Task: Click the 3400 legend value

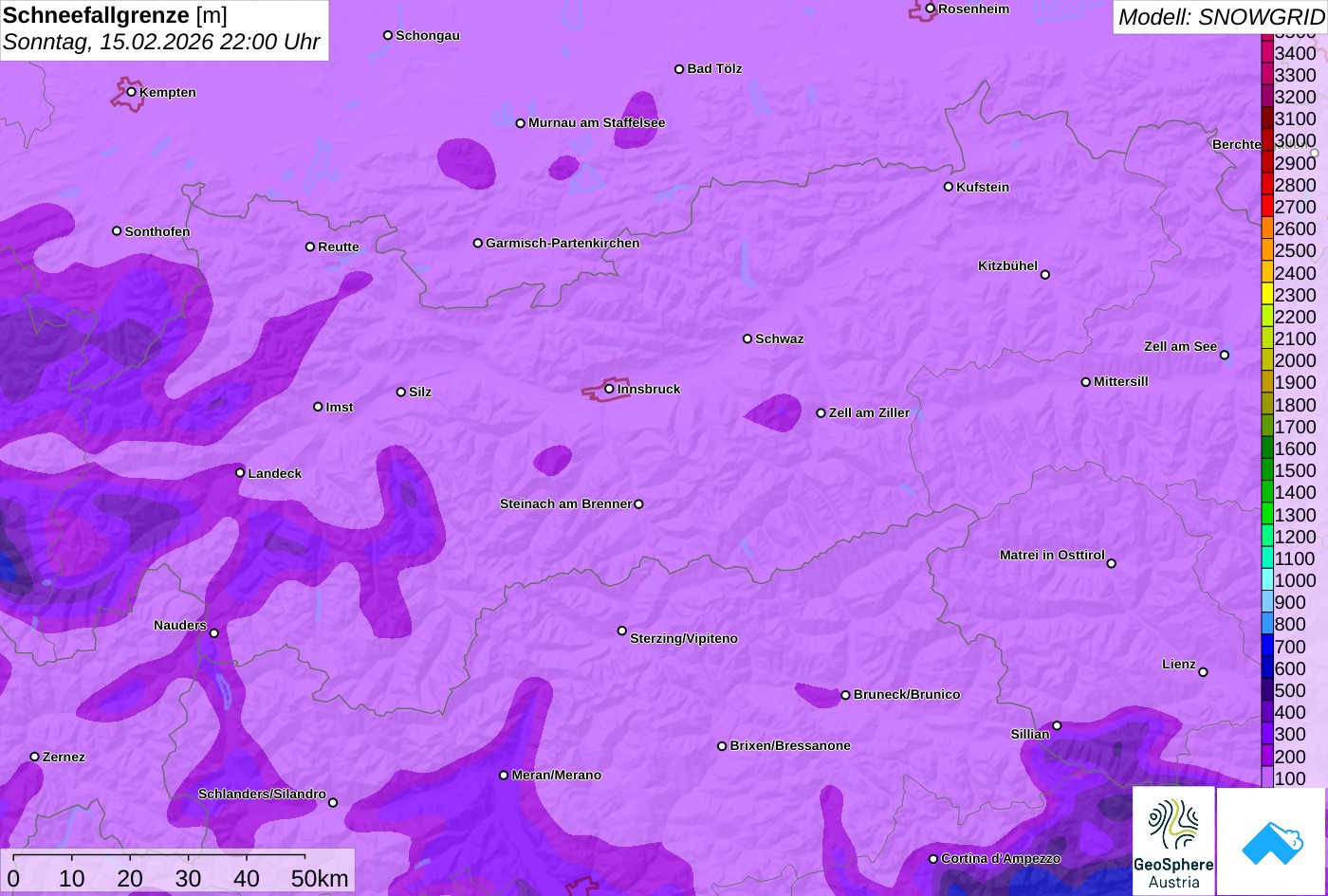Action: [1295, 54]
